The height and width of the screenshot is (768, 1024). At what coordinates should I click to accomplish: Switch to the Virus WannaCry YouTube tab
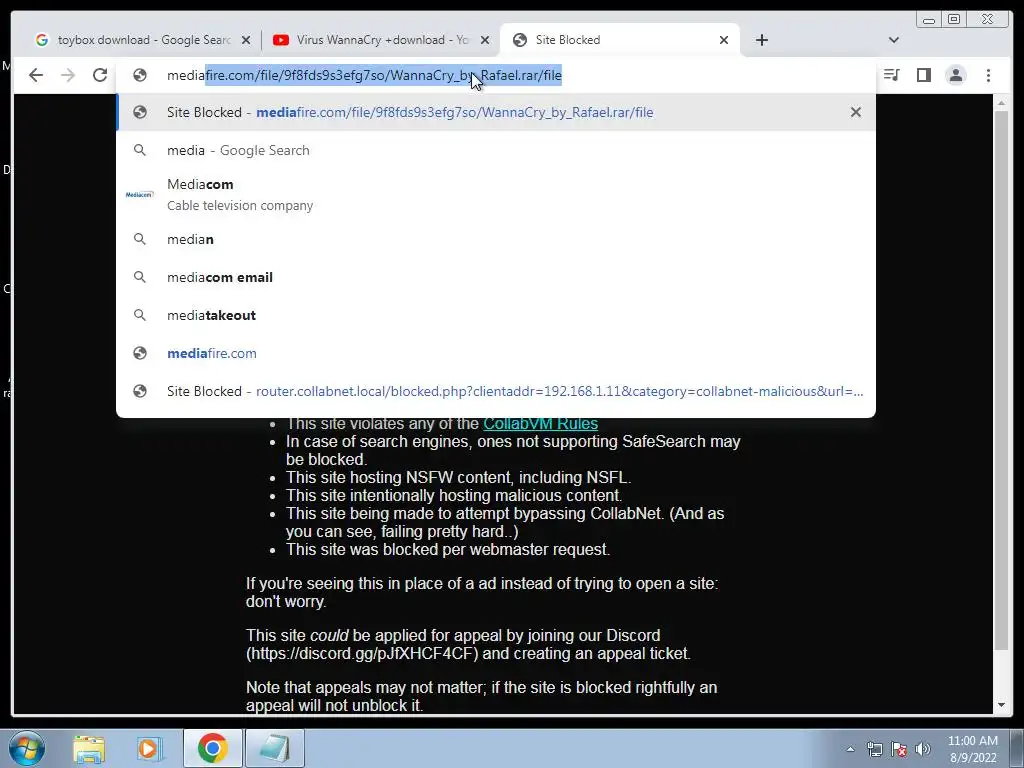point(381,40)
